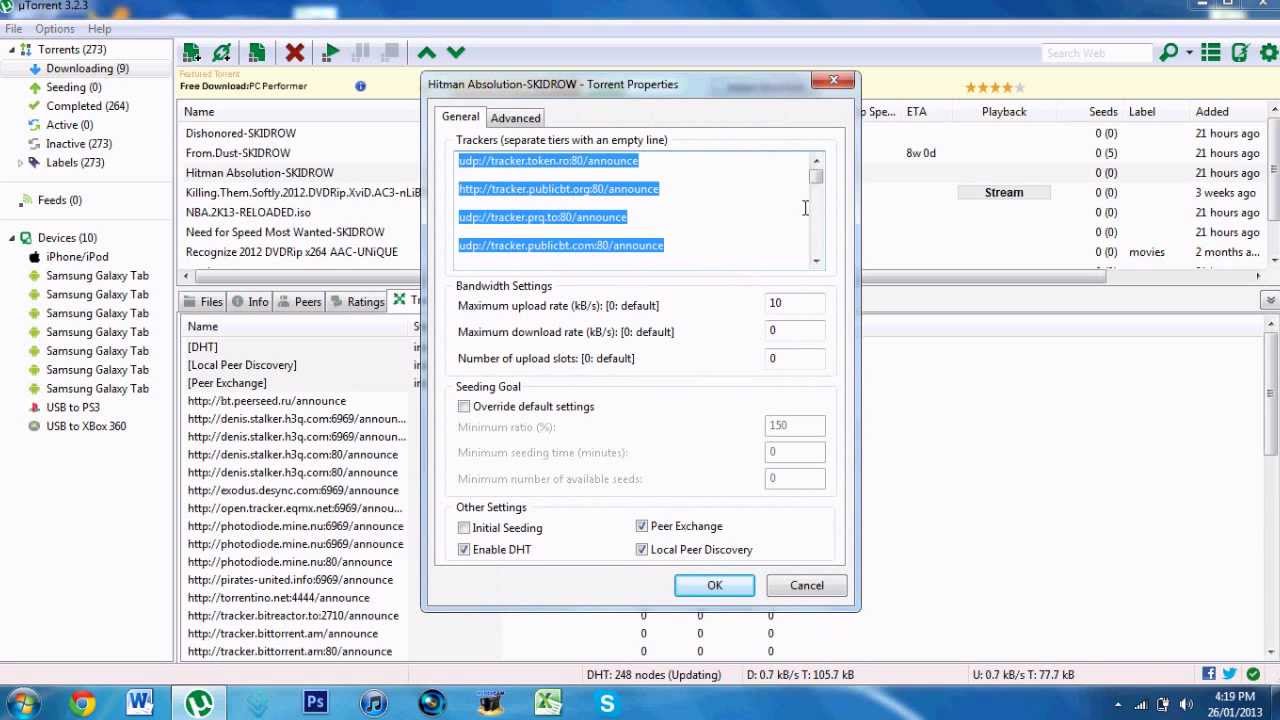The height and width of the screenshot is (720, 1280).
Task: Expand the Labels (273) tree node
Action: (20, 163)
